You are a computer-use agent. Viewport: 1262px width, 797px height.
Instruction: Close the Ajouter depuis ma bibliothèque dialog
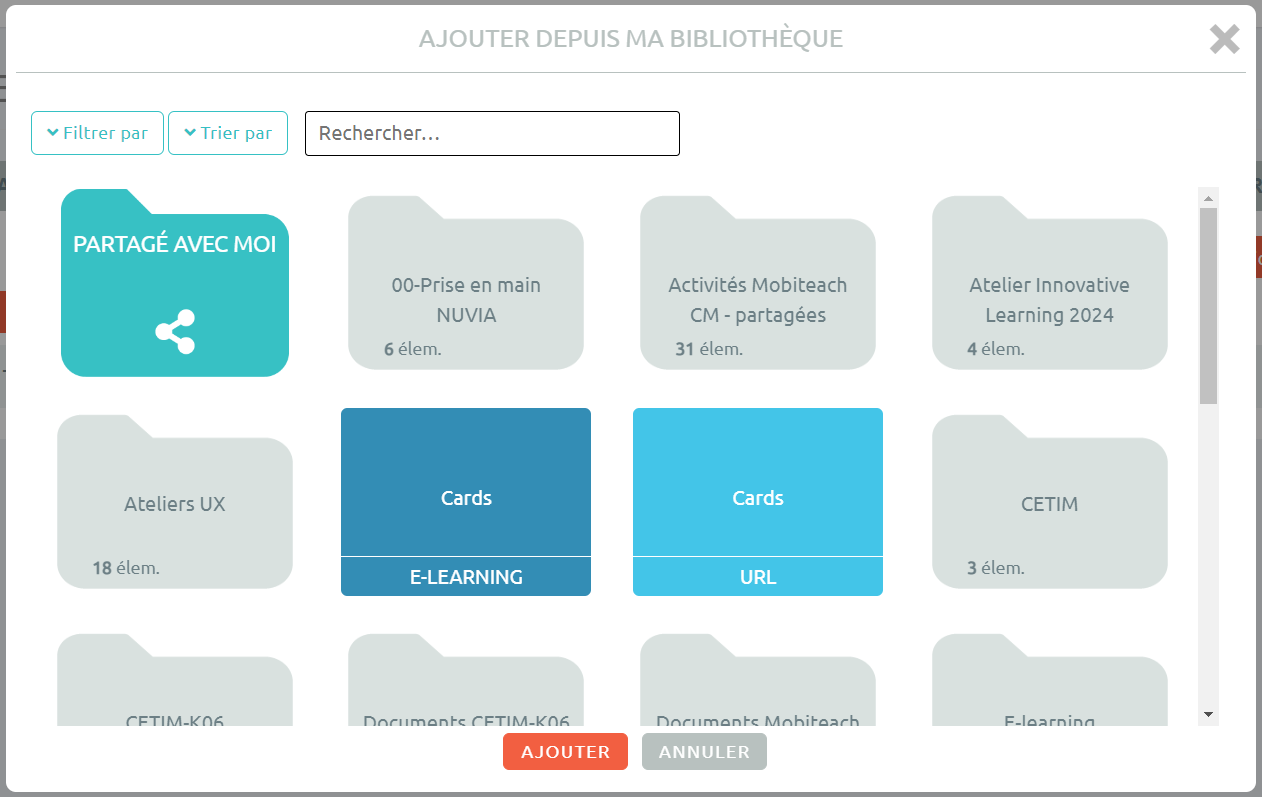point(1225,39)
